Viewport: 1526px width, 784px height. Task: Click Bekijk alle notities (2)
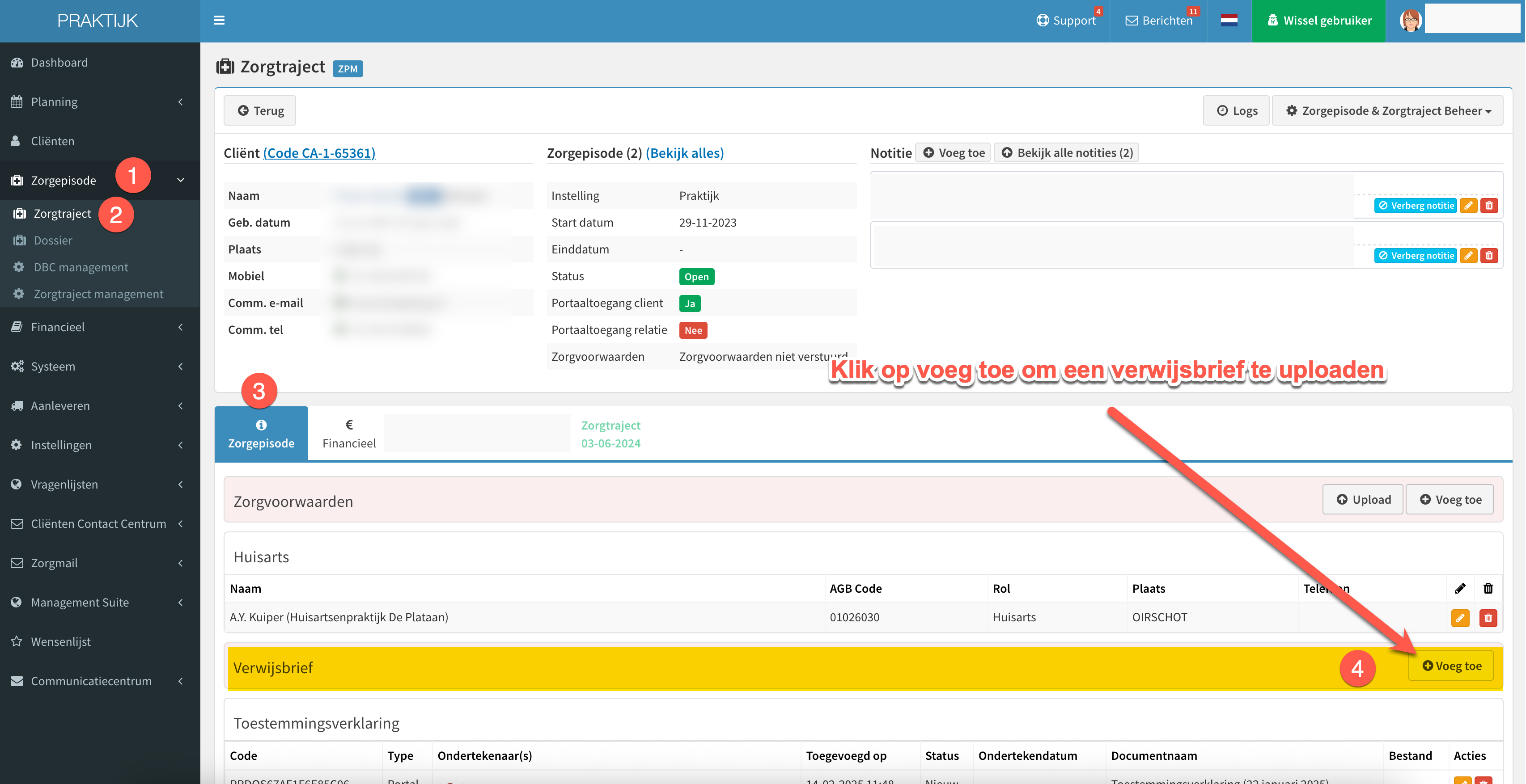pos(1067,153)
